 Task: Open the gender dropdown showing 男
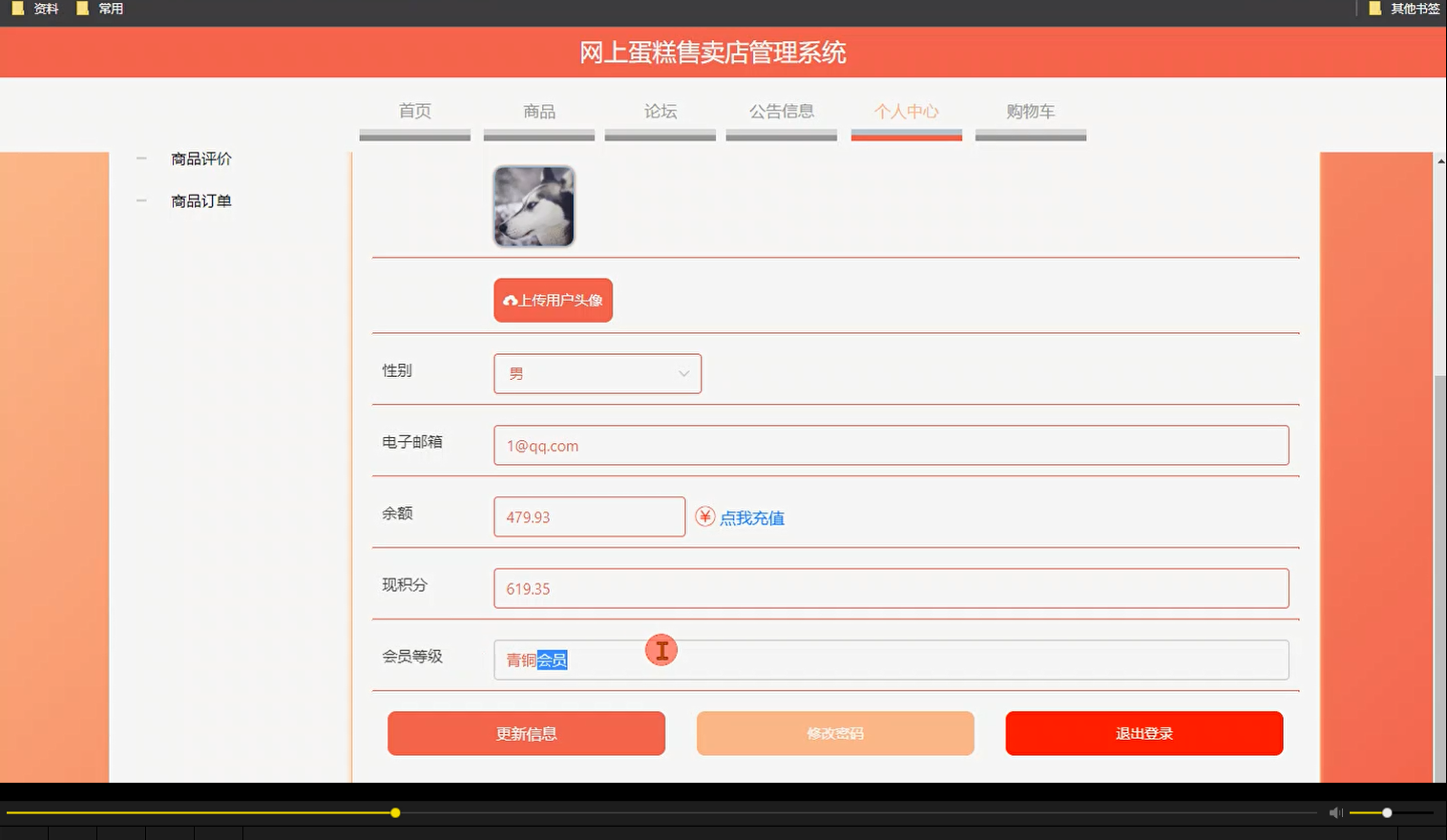tap(598, 373)
